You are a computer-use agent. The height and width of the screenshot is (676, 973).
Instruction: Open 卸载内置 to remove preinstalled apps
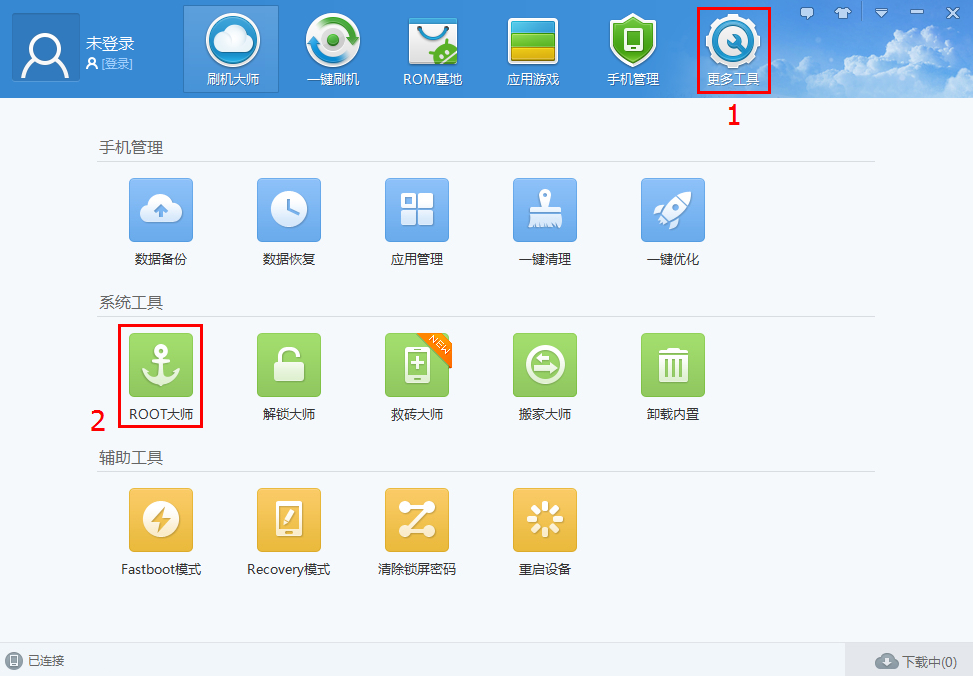coord(672,365)
